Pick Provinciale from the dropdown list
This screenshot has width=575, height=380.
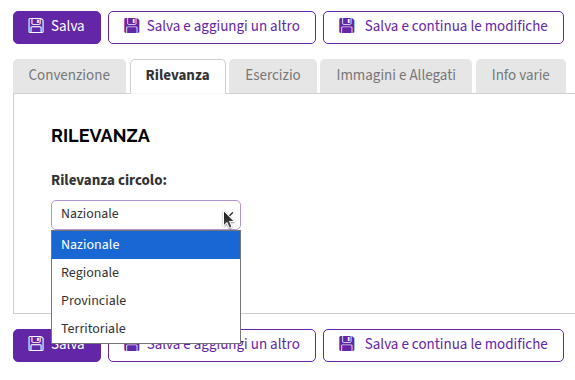(146, 300)
